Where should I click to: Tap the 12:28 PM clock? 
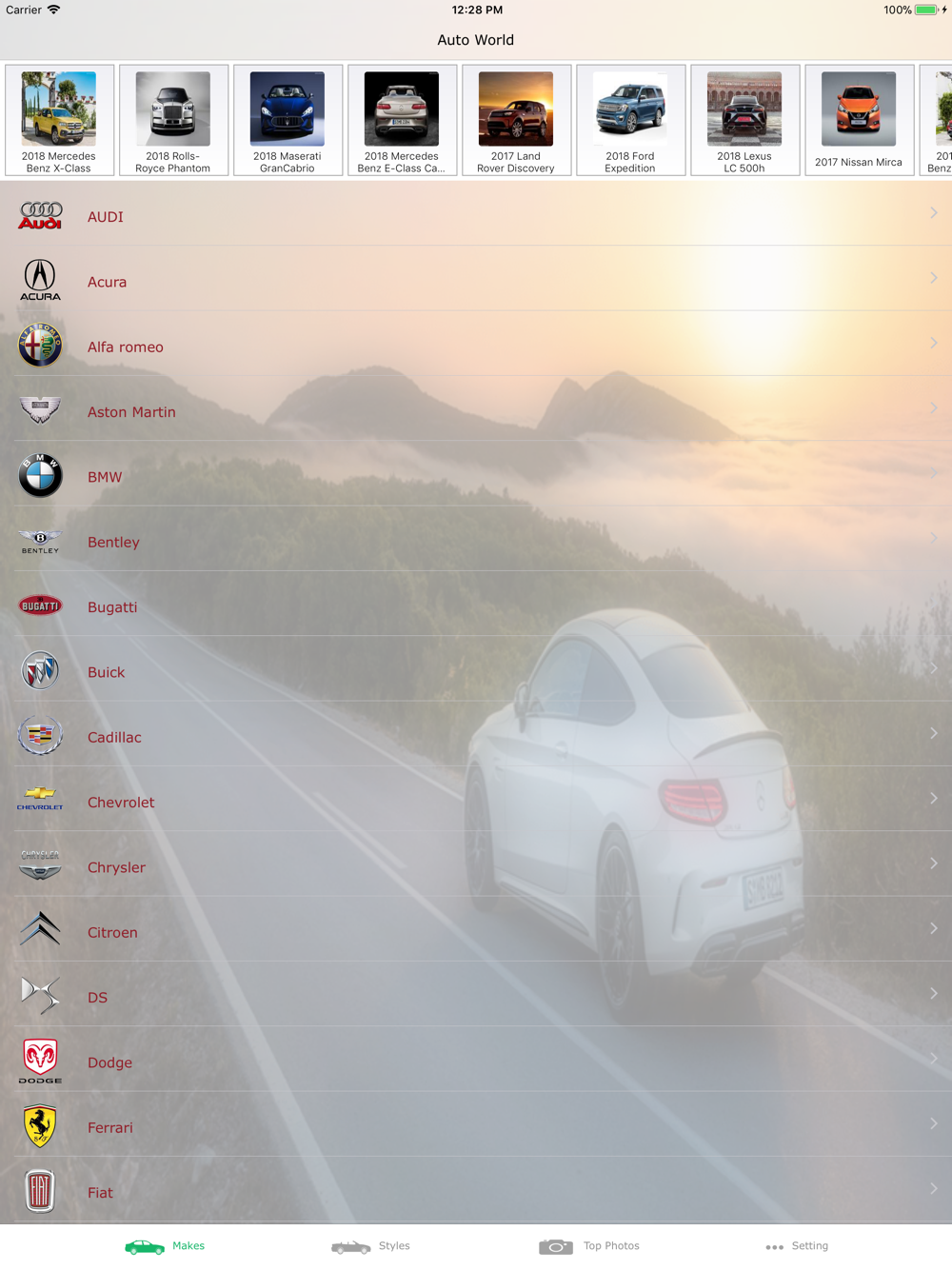[477, 10]
